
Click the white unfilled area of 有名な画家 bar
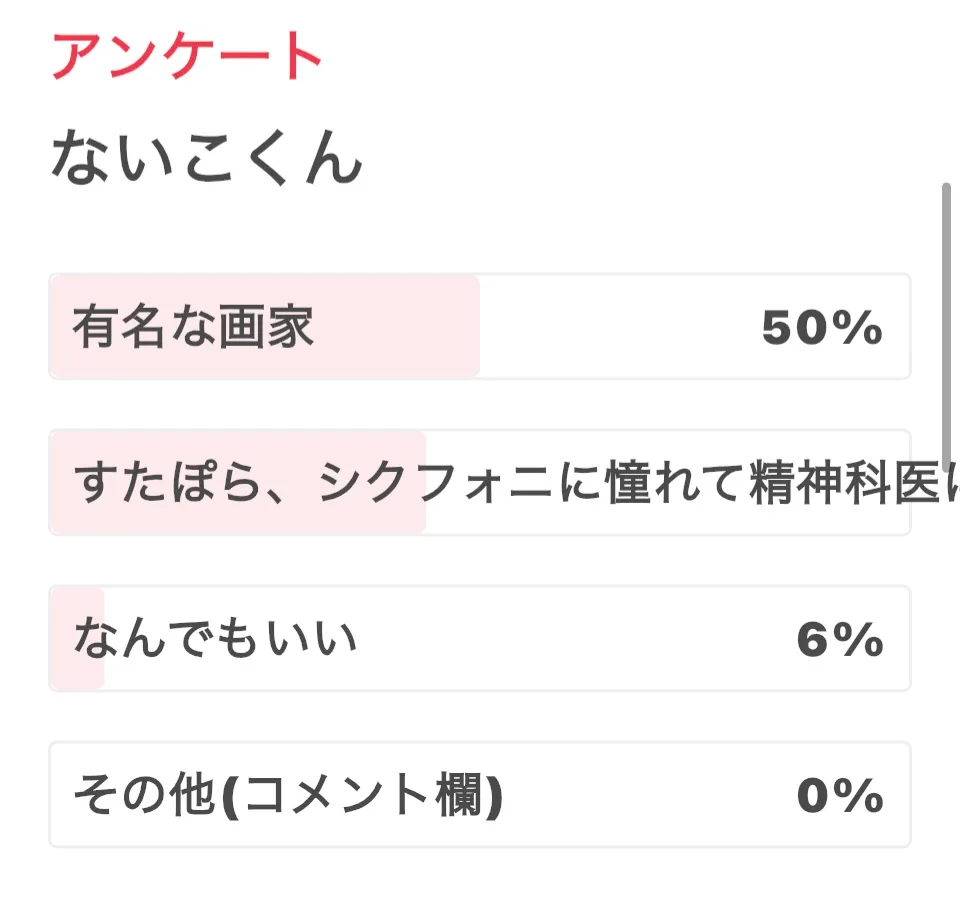(x=620, y=327)
